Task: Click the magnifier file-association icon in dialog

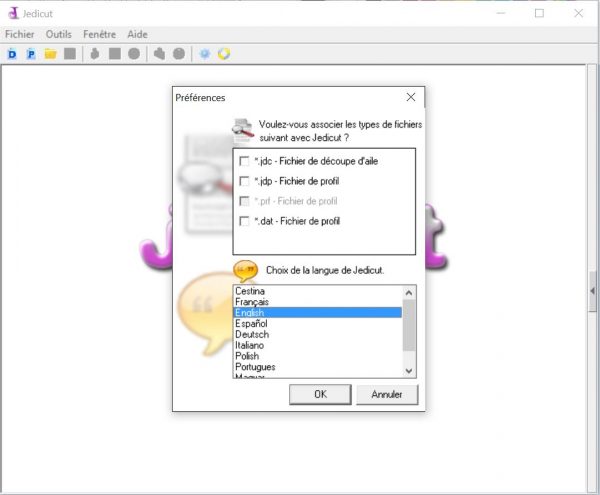Action: point(243,130)
